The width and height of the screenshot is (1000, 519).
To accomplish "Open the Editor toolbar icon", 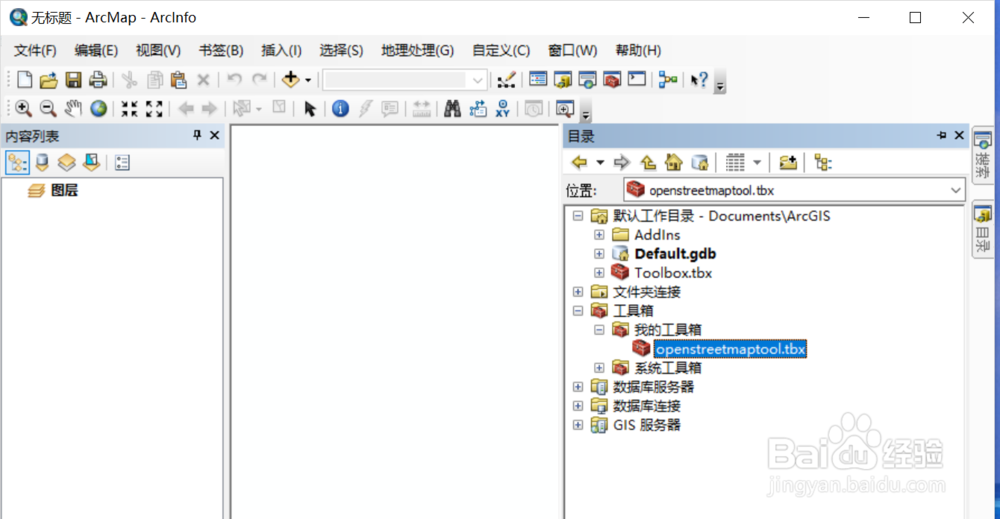I will click(506, 80).
